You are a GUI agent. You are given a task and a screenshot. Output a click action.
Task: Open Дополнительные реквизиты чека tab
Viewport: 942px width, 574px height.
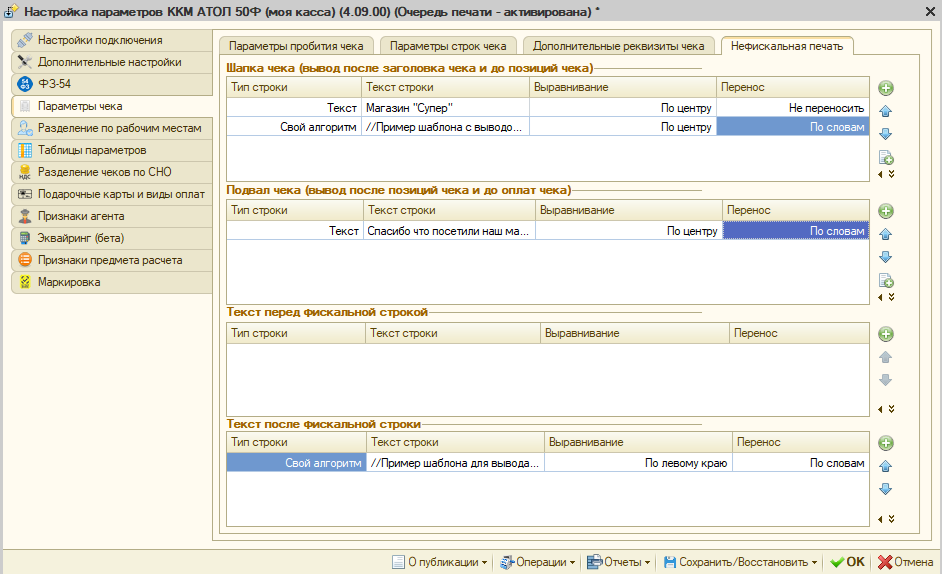coord(619,46)
